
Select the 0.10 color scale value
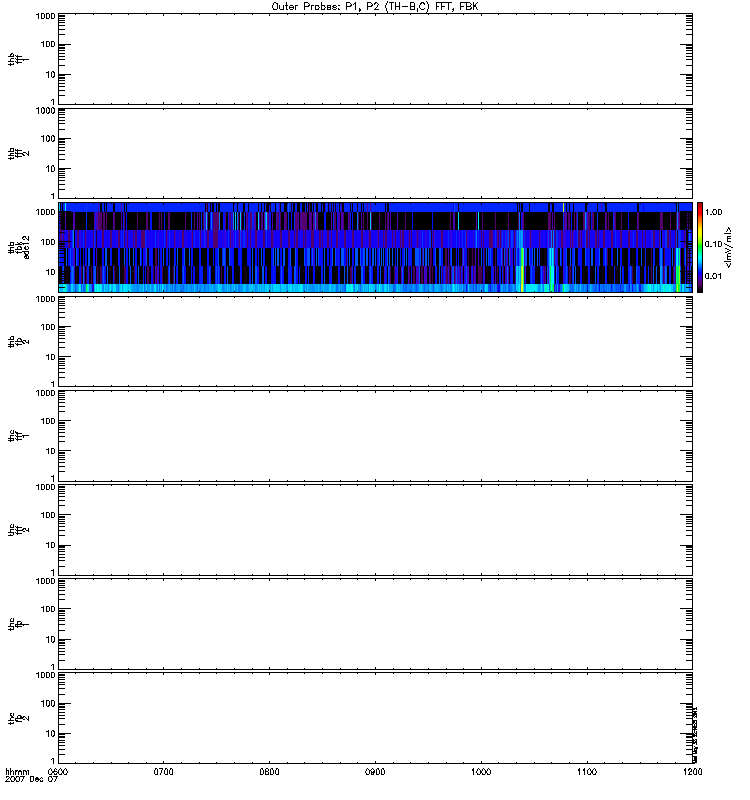coord(713,244)
